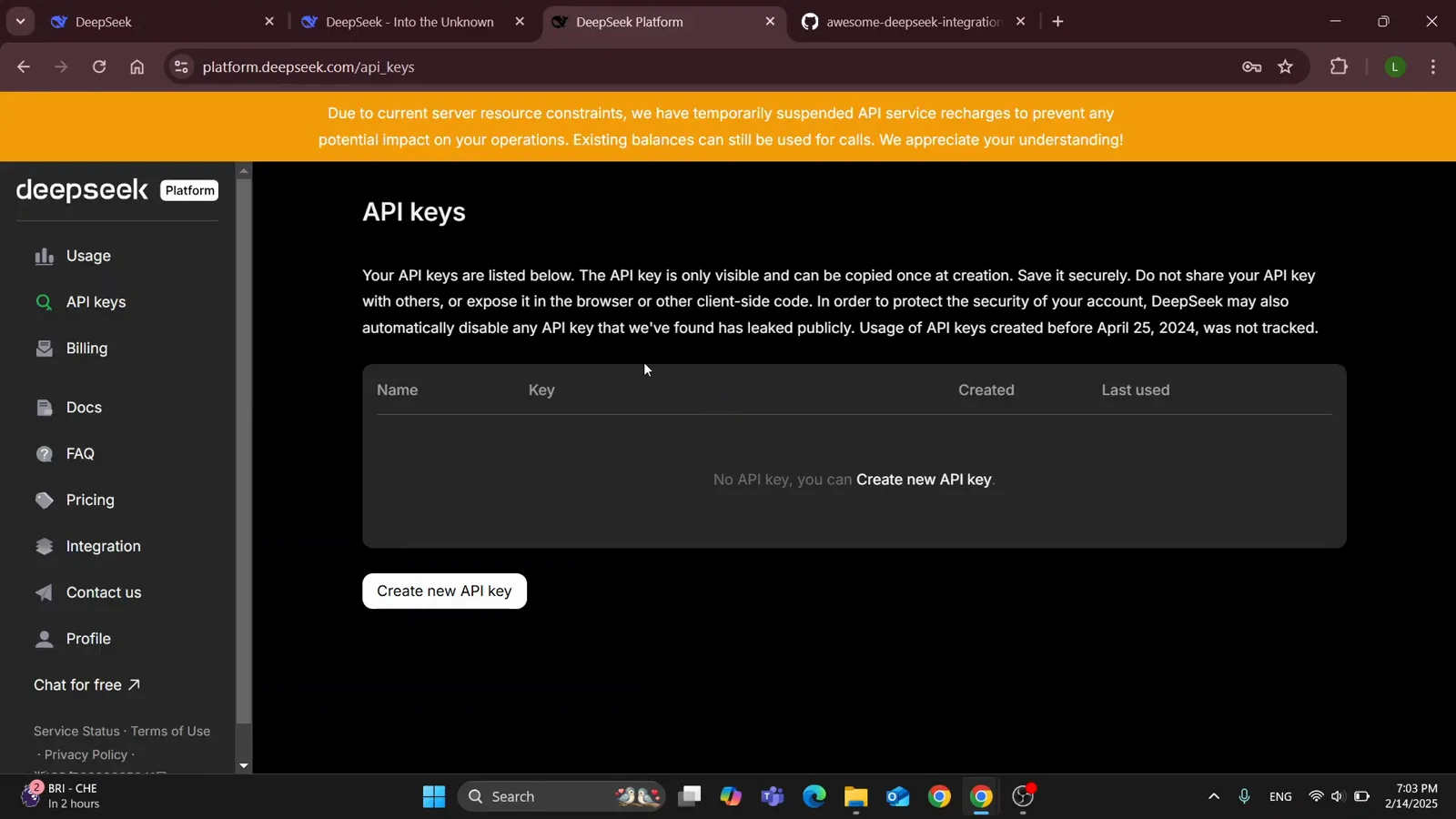The height and width of the screenshot is (819, 1456).
Task: Reload the page with refresh icon
Action: coord(99,67)
